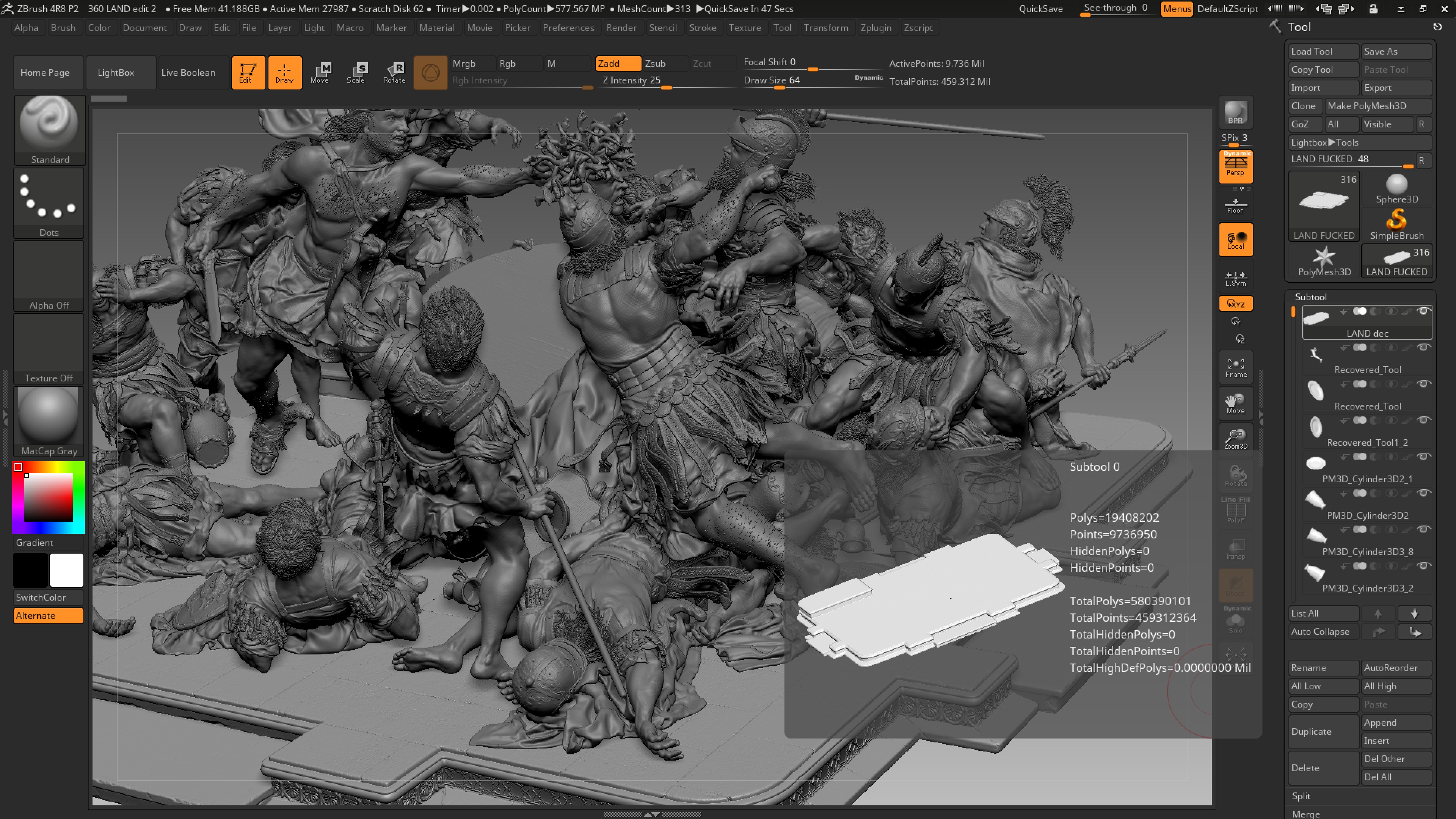Image resolution: width=1456 pixels, height=819 pixels.
Task: Collapse the Subtool palette section
Action: pyautogui.click(x=1311, y=297)
